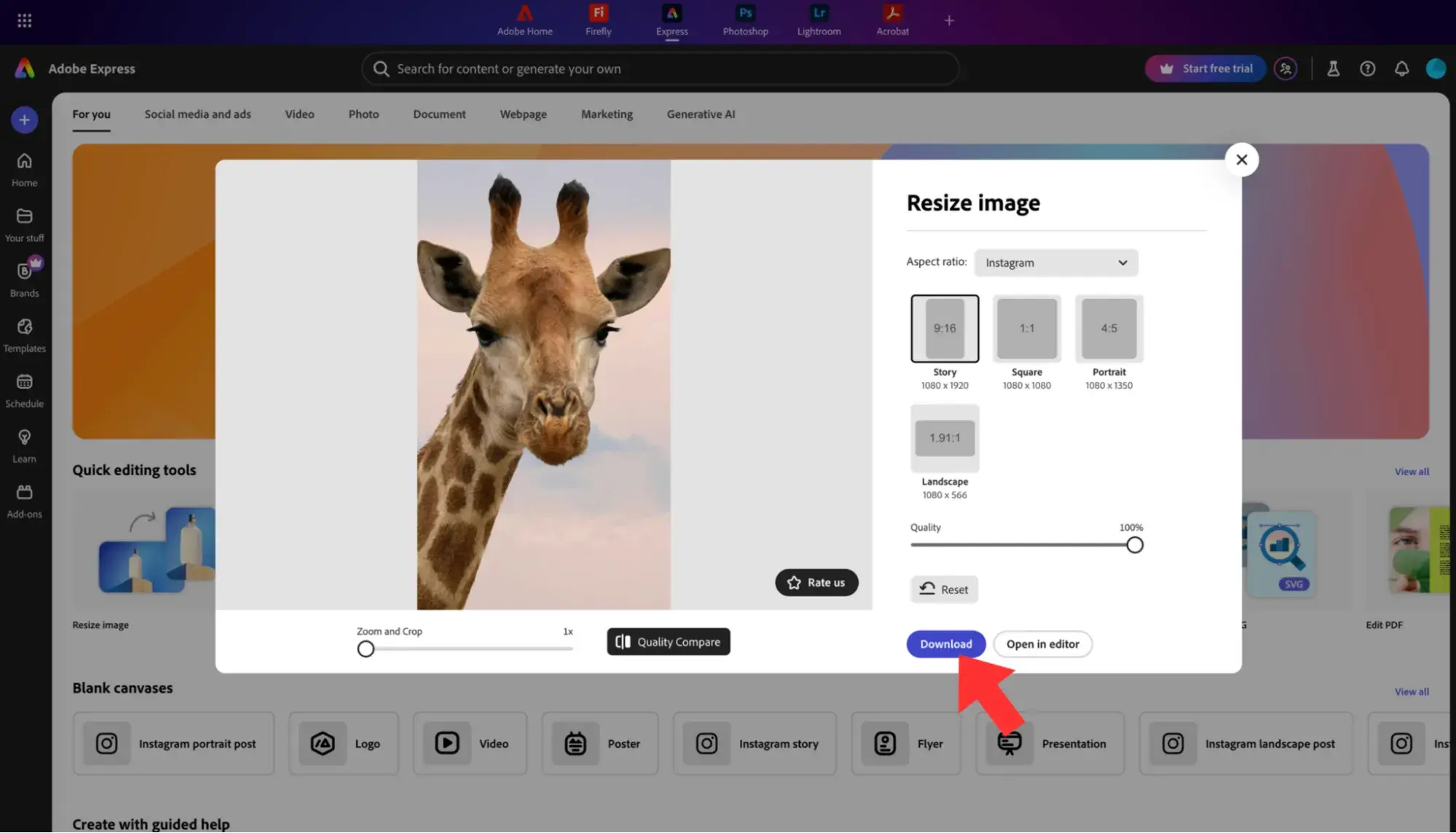Click the Open in editor button
This screenshot has width=1456, height=833.
tap(1042, 644)
